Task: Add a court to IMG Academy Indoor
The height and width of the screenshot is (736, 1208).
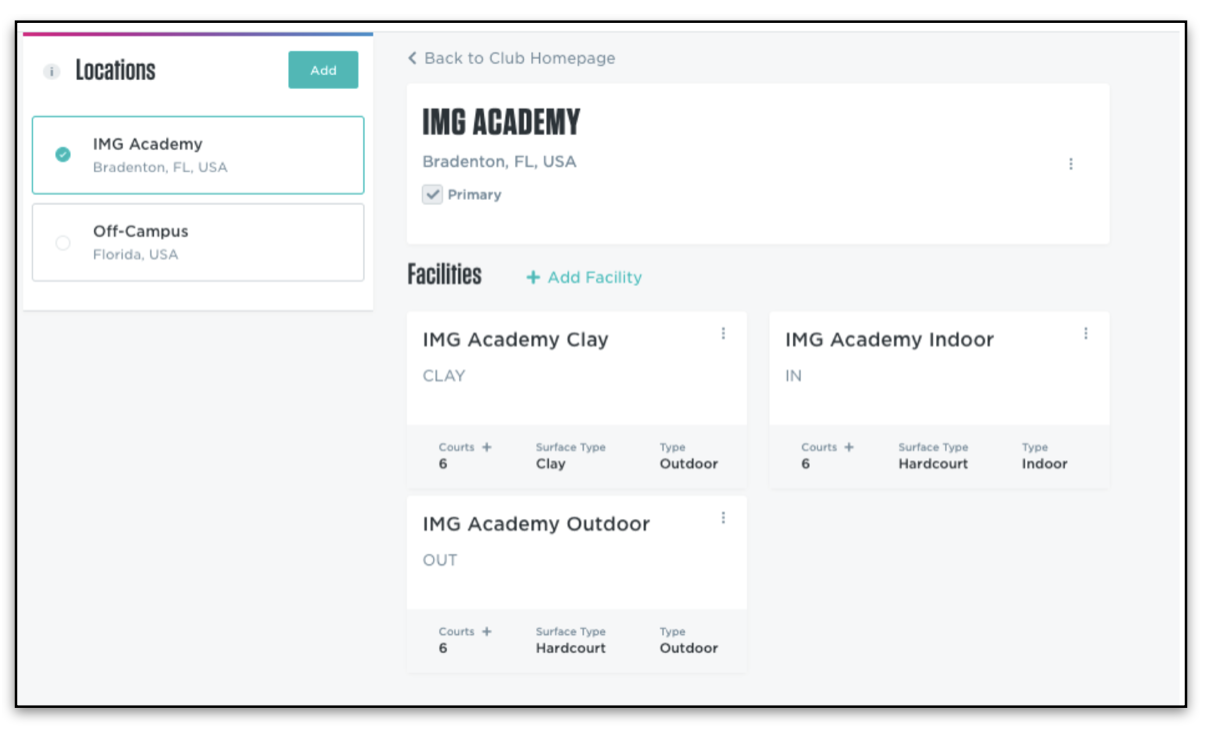Action: 849,447
